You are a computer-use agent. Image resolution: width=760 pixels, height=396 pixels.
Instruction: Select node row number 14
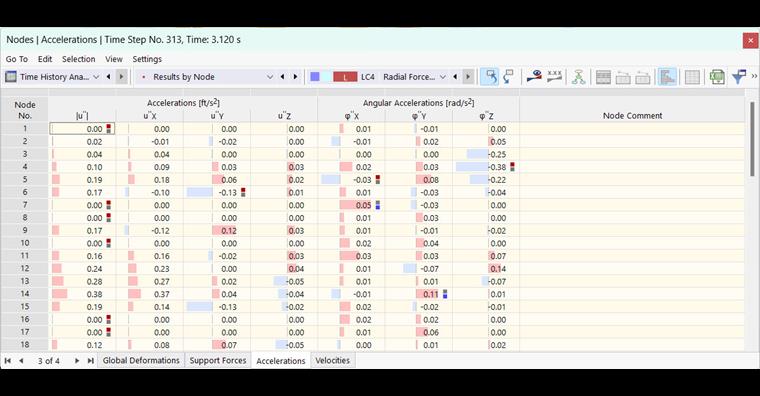[x=25, y=294]
